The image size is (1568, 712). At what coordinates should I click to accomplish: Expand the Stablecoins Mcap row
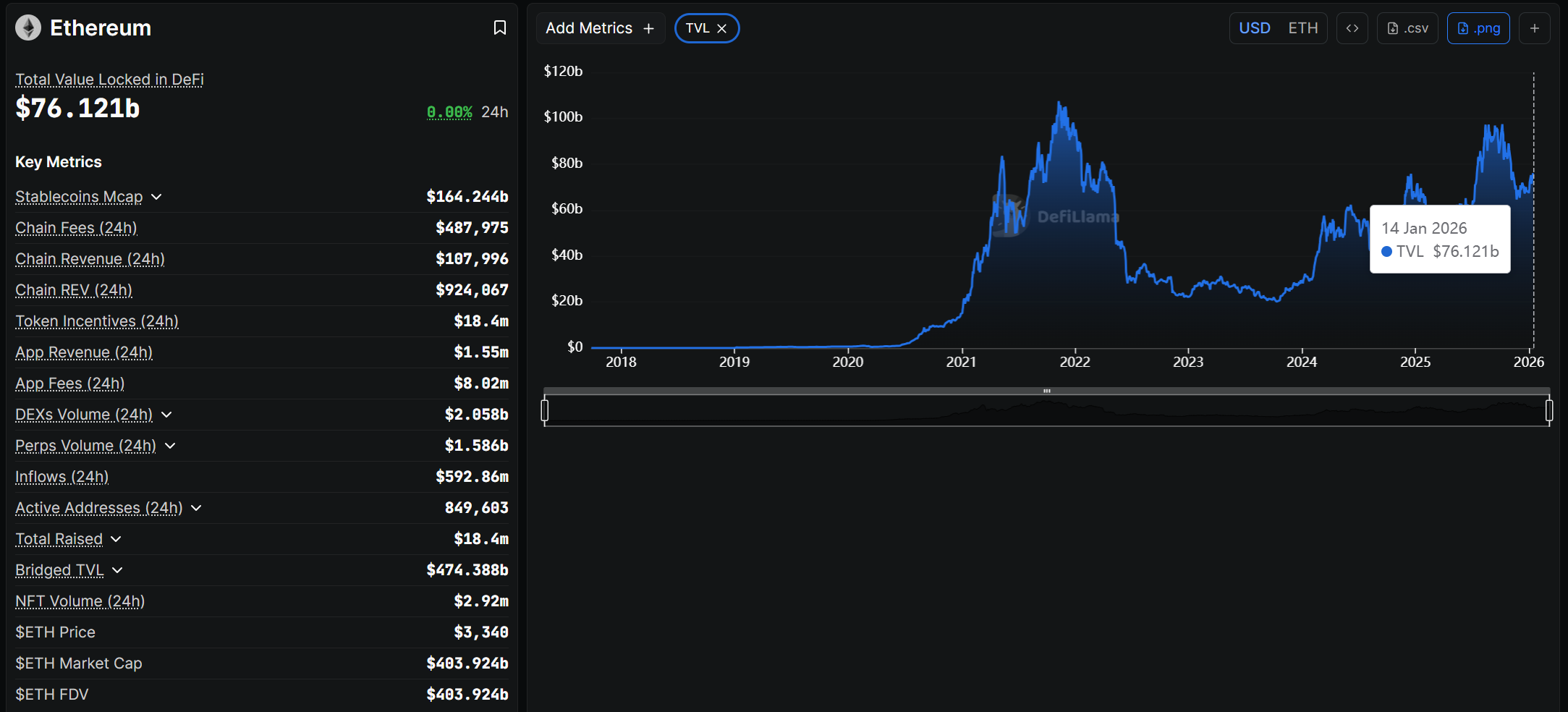click(156, 197)
